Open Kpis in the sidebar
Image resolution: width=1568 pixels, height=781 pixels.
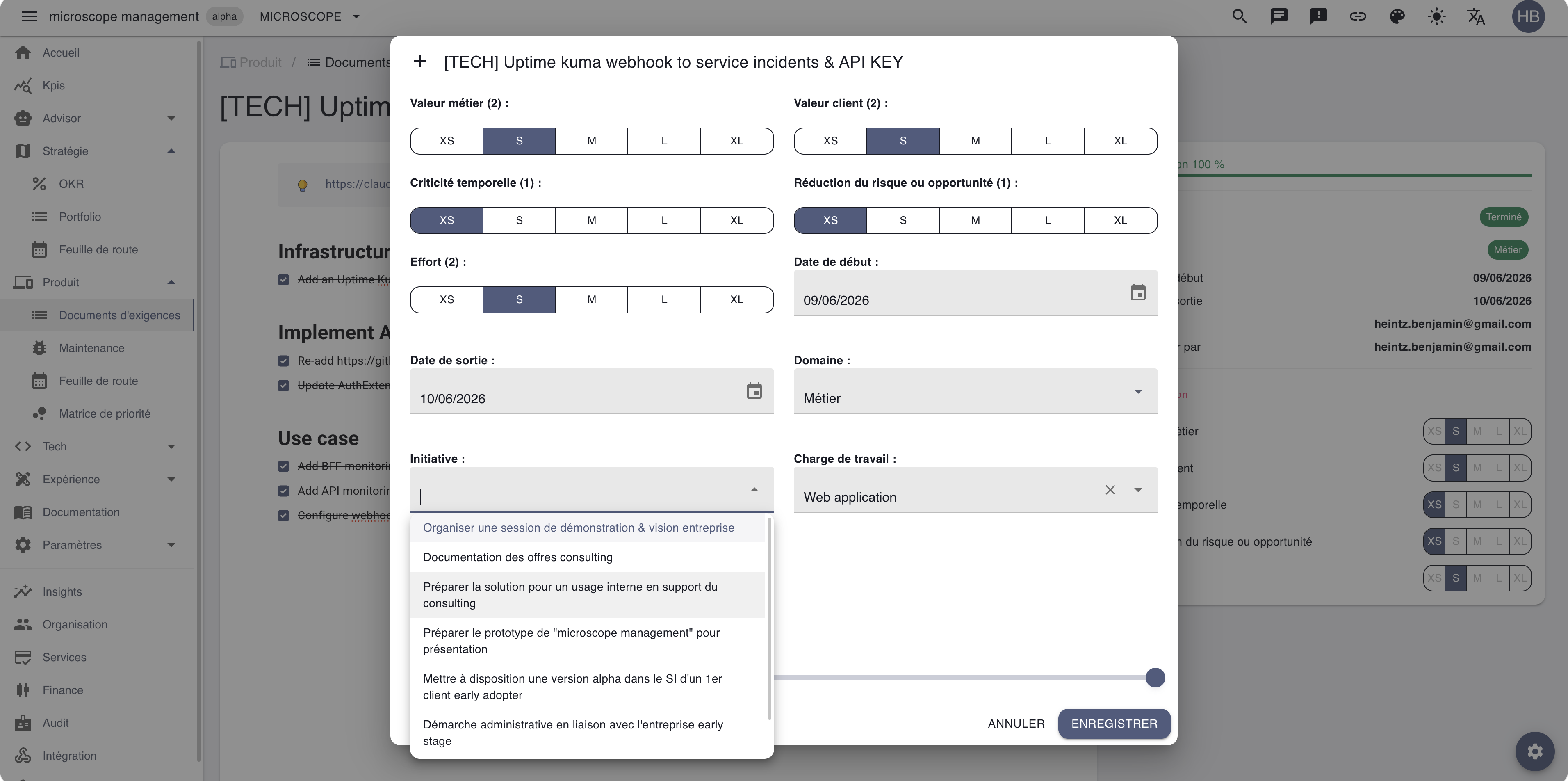coord(54,85)
